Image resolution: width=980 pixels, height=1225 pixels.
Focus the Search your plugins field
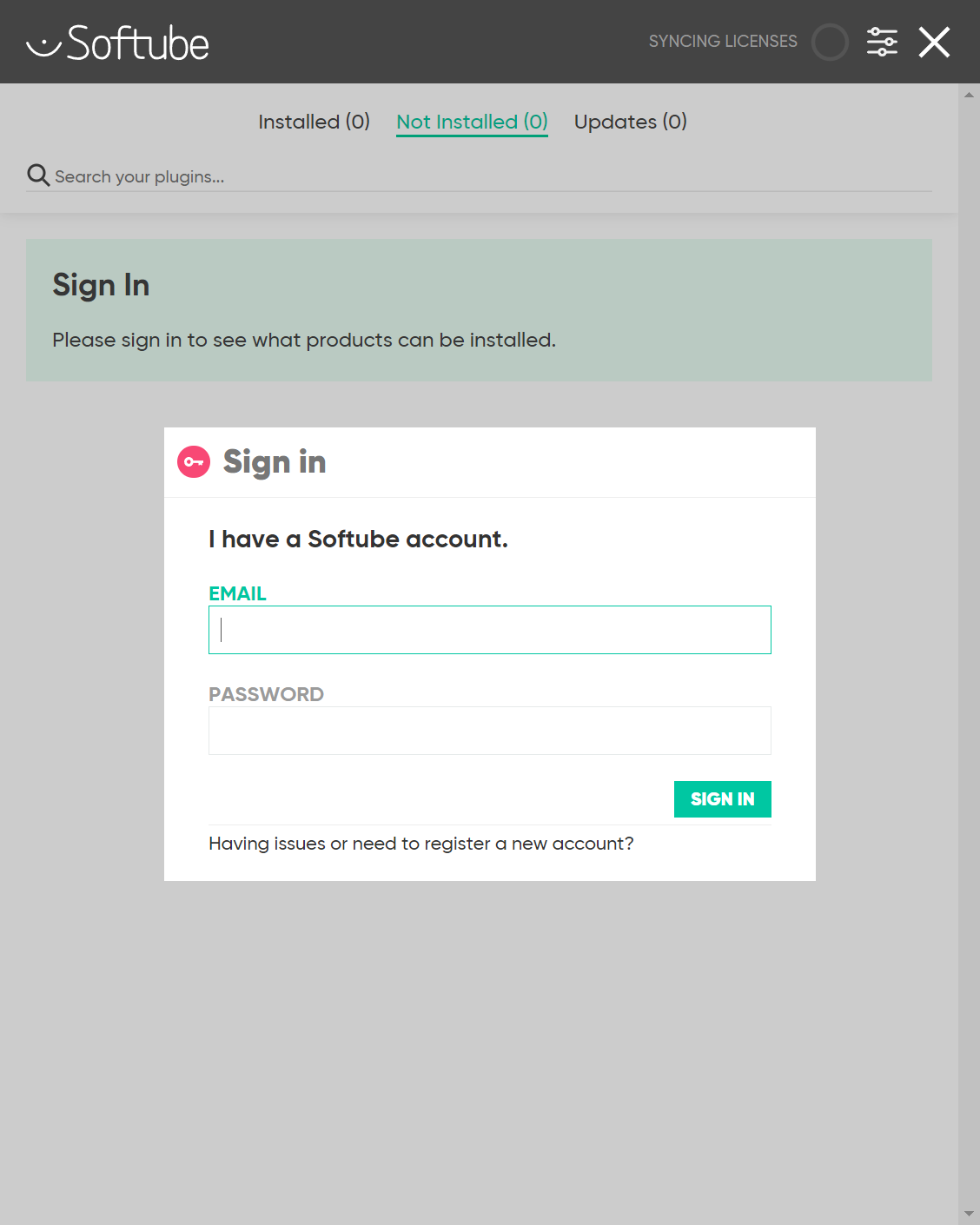[x=492, y=176]
